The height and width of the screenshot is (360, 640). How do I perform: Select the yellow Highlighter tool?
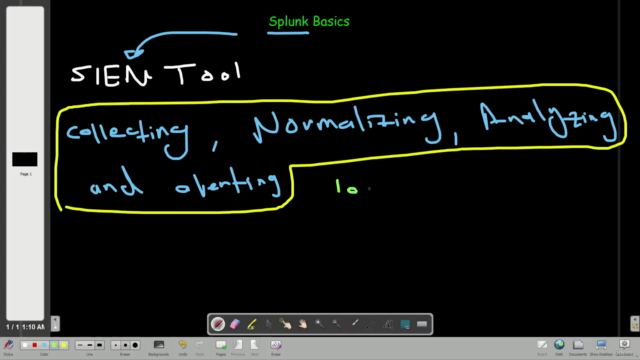click(x=252, y=324)
